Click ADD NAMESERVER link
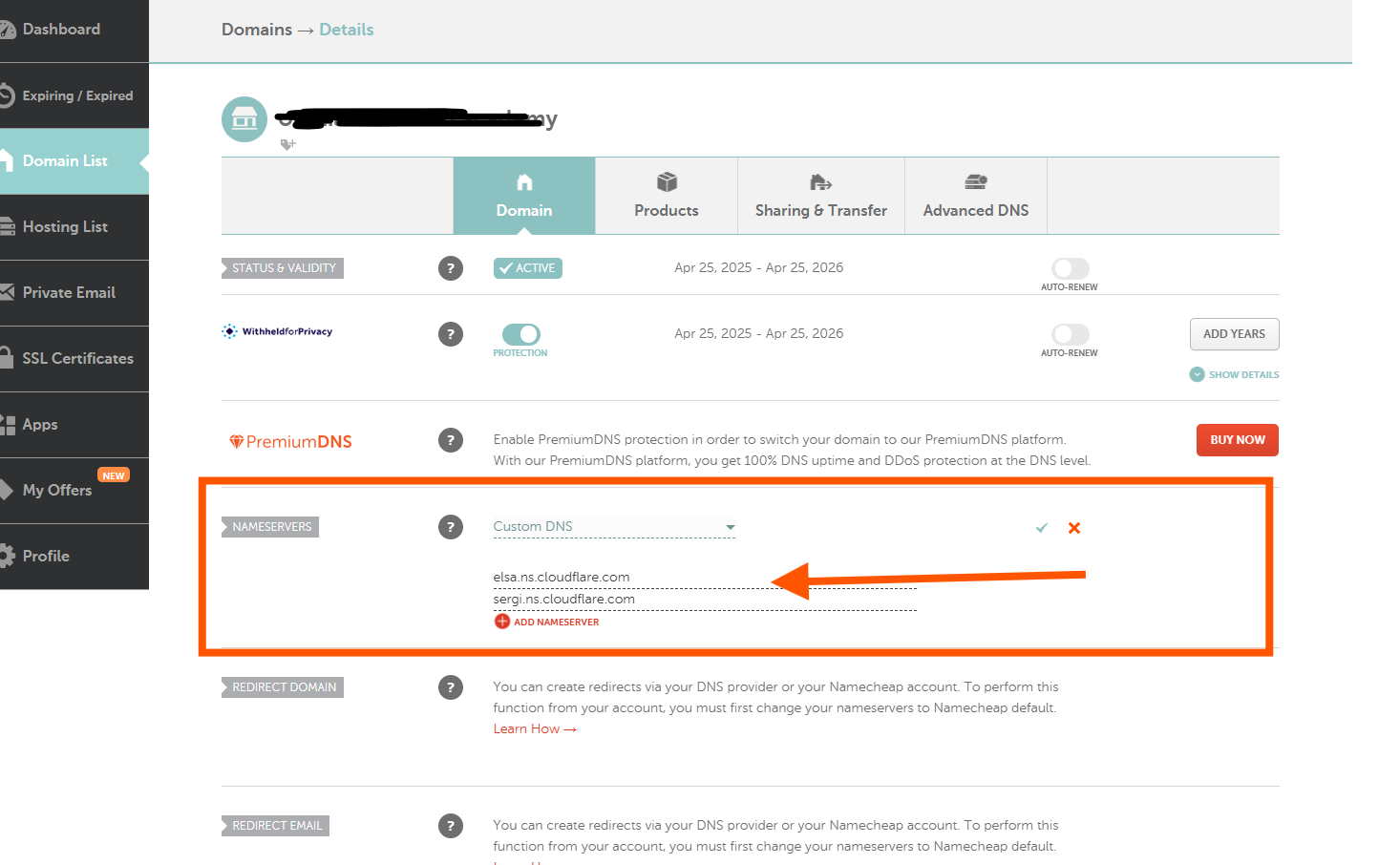 tap(547, 622)
